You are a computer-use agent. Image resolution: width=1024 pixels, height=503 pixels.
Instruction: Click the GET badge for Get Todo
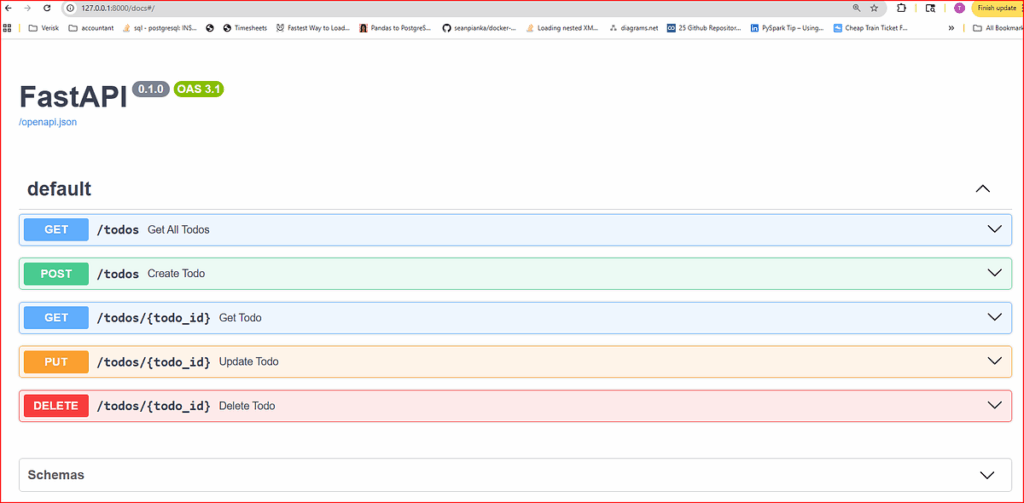56,318
